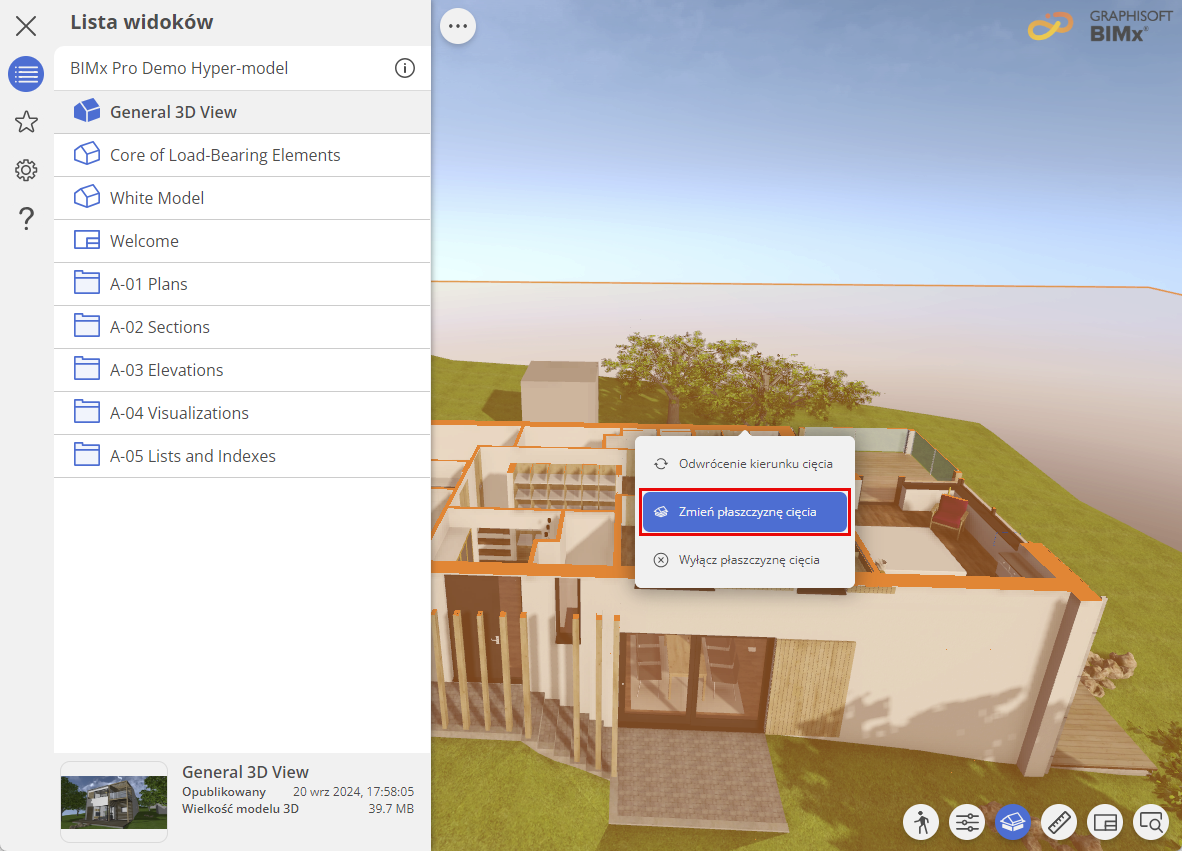This screenshot has width=1182, height=851.
Task: Open the view list sidebar icon
Action: click(x=26, y=74)
